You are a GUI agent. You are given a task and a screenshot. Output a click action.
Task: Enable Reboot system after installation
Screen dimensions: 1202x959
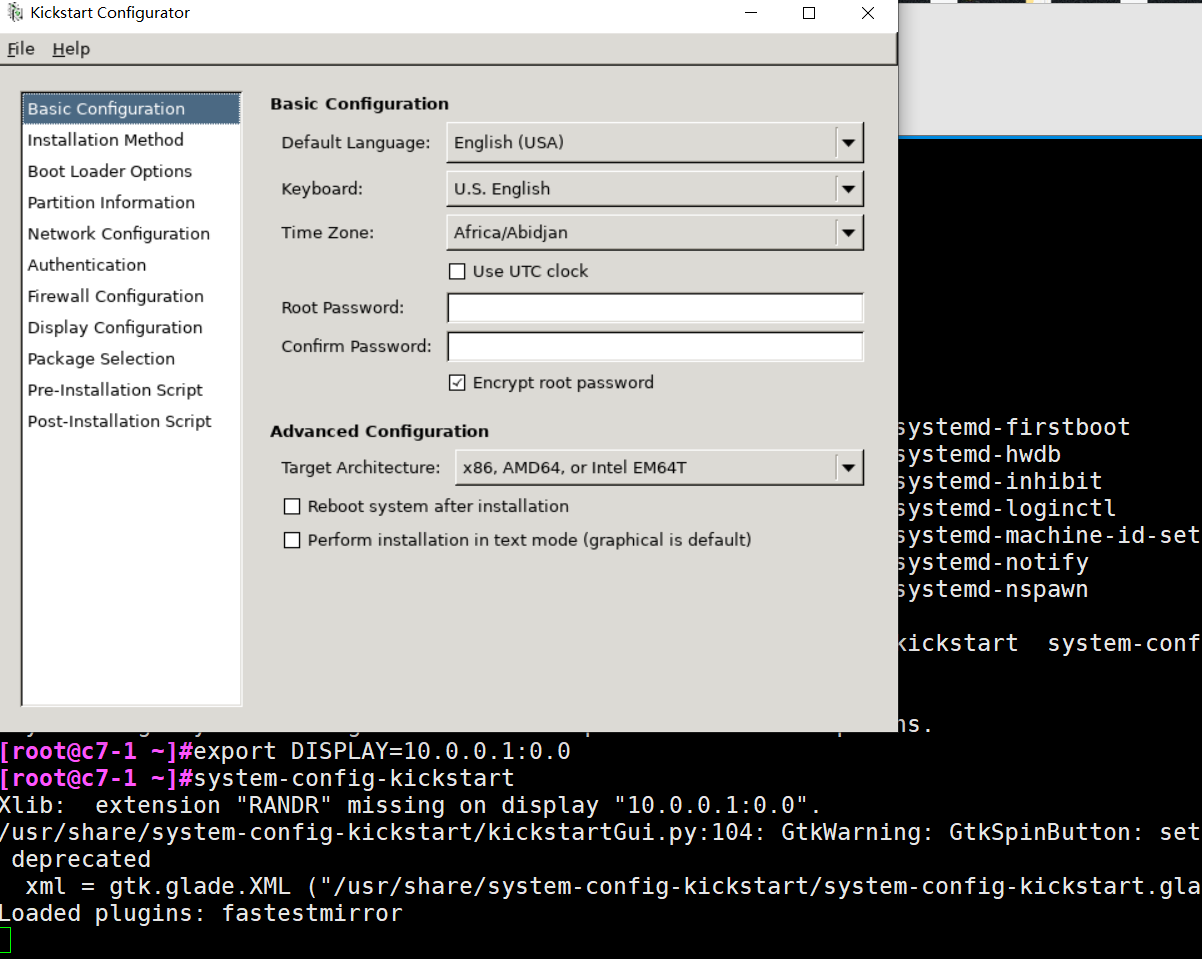point(292,507)
